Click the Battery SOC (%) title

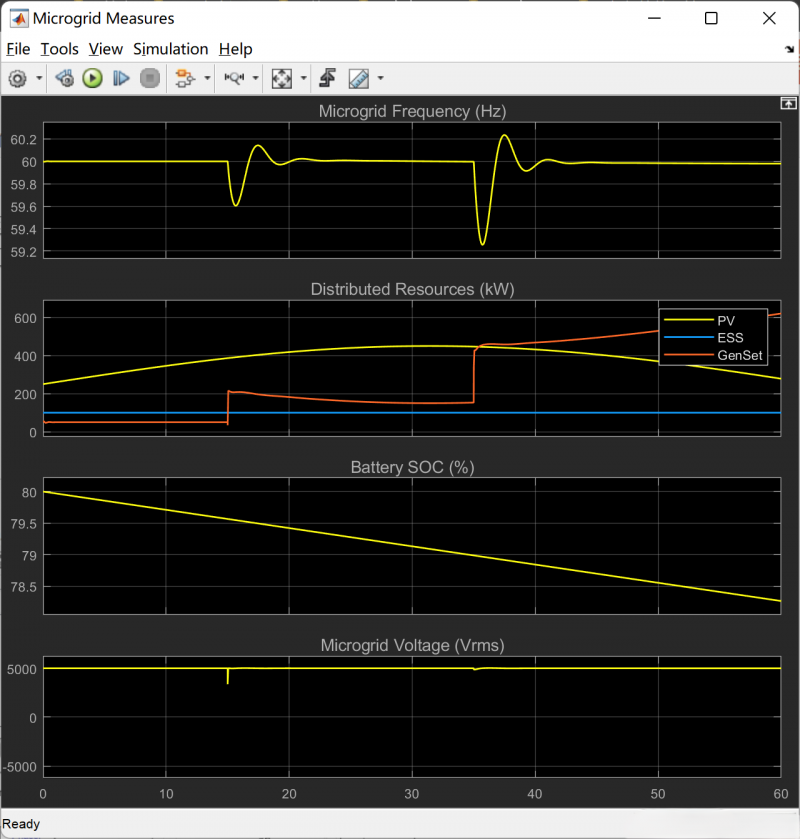(x=412, y=467)
